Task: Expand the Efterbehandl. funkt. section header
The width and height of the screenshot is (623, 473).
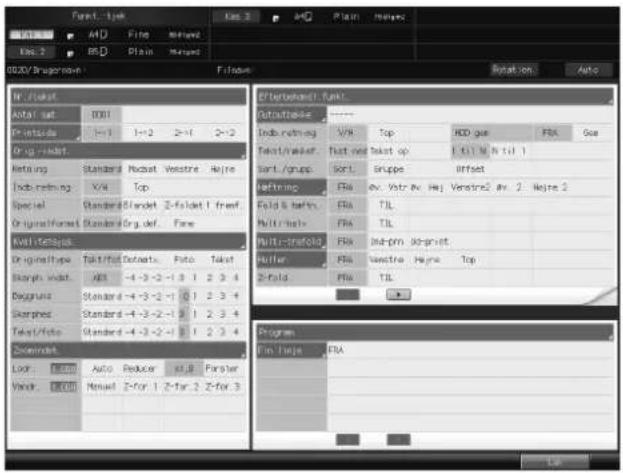Action: [x=435, y=97]
